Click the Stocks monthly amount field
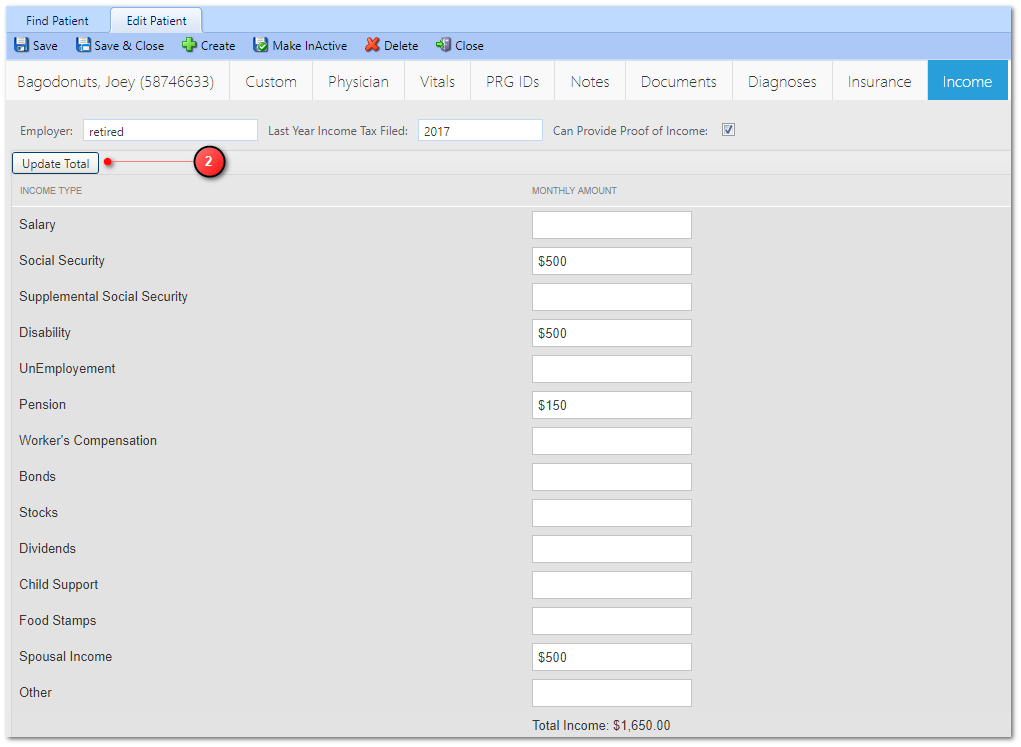Viewport: 1021px width, 747px height. coord(611,513)
